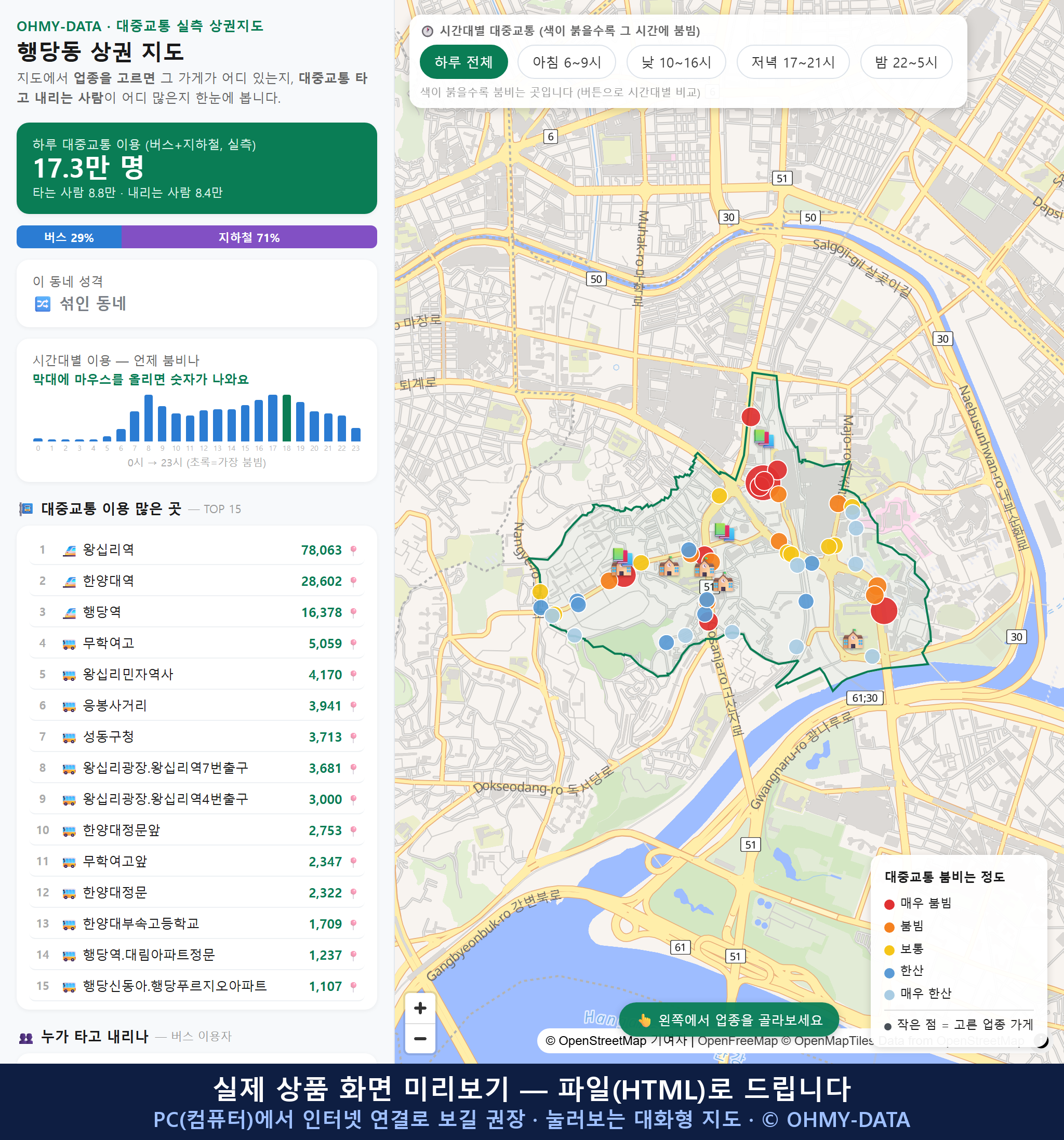Select the 왕십리역 row in the list

pos(197,550)
